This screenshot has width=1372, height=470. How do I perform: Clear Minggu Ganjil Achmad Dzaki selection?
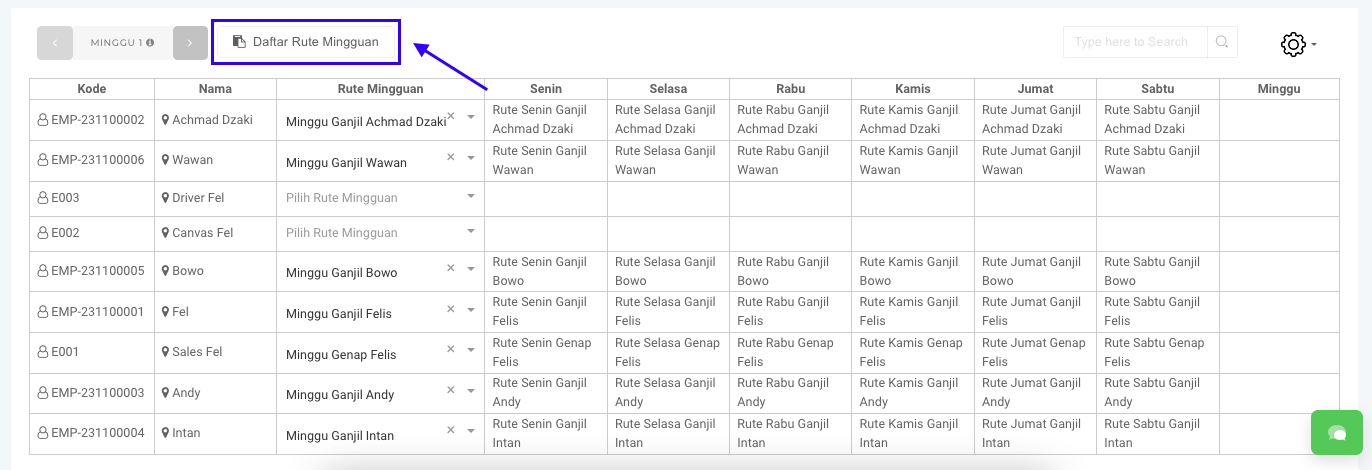[x=450, y=117]
